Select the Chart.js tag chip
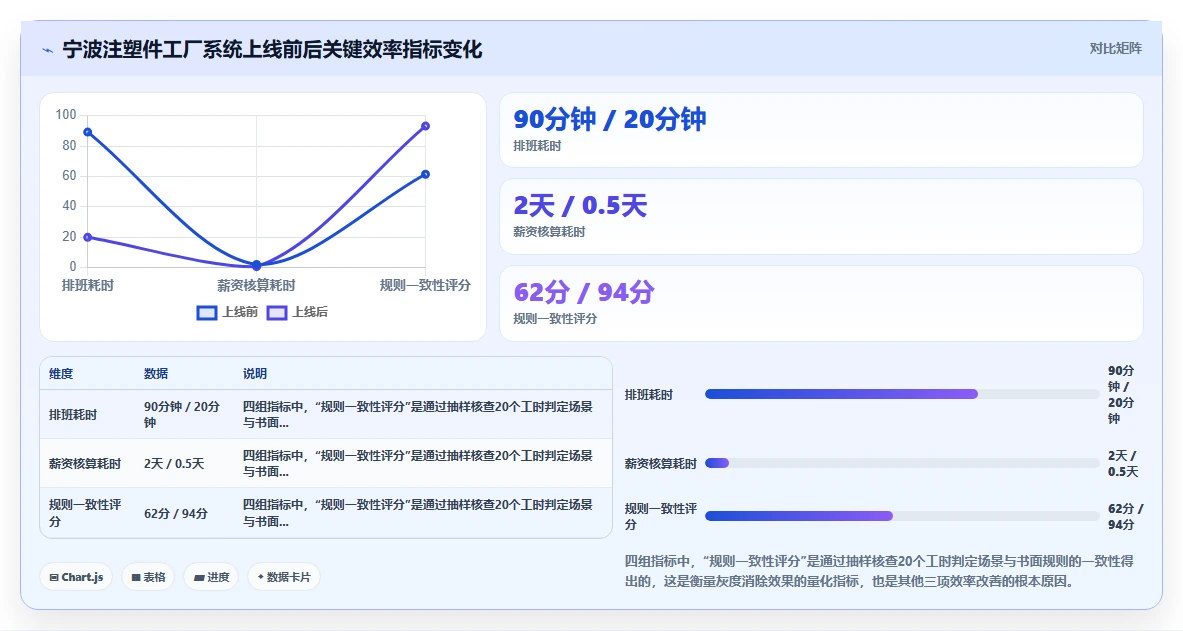This screenshot has height=631, width=1183. coord(76,577)
